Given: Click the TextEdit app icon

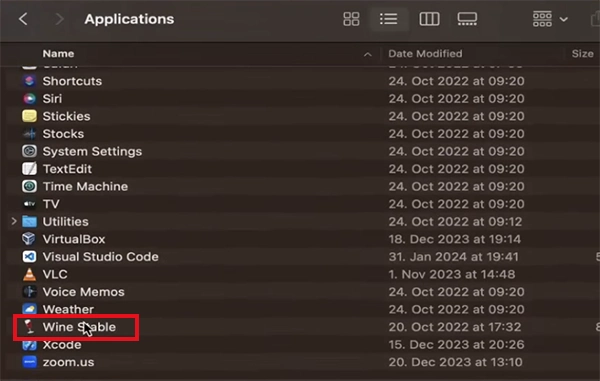Looking at the screenshot, I should click(29, 169).
